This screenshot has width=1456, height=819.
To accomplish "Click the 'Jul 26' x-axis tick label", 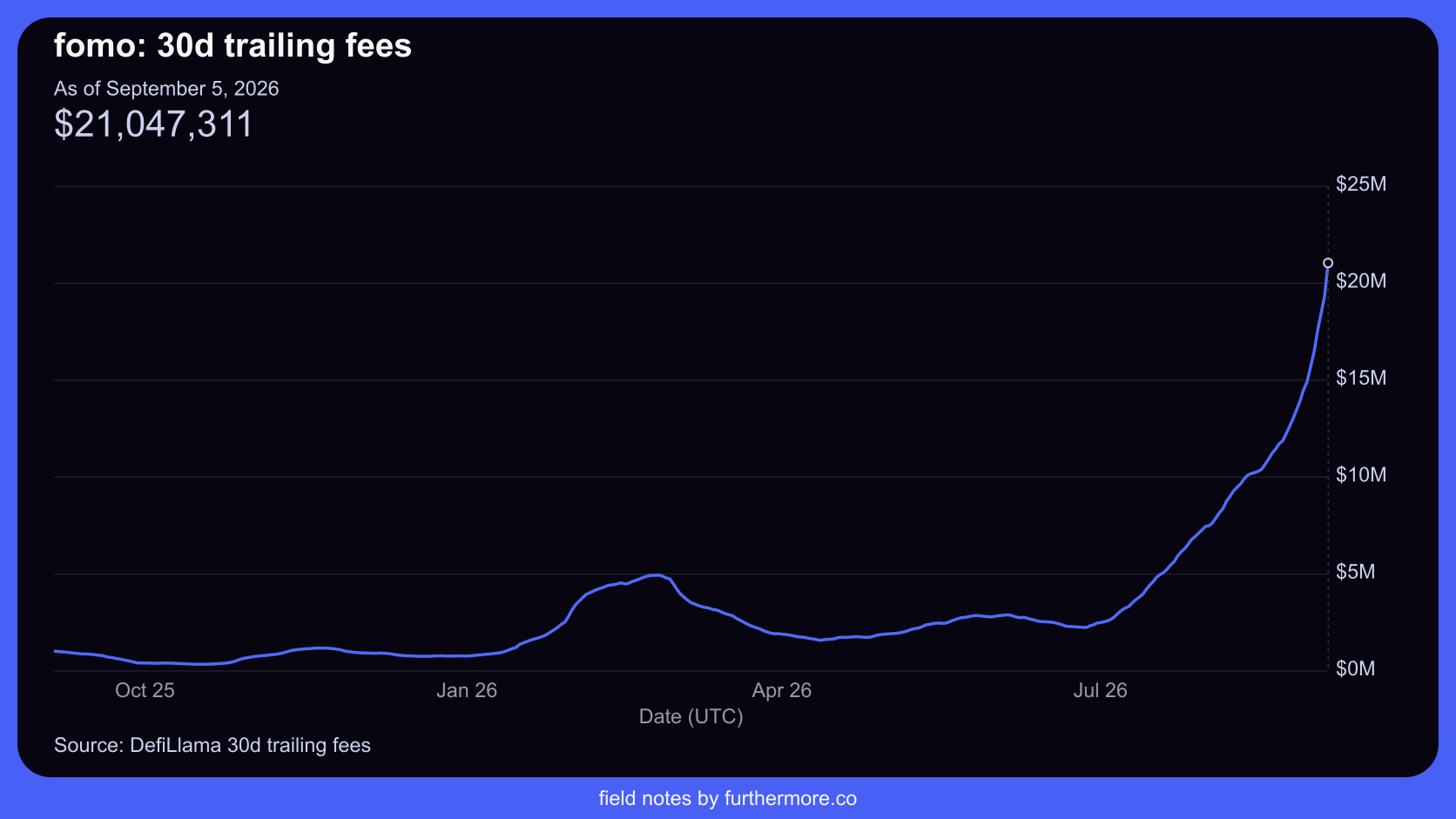I will pyautogui.click(x=1100, y=690).
